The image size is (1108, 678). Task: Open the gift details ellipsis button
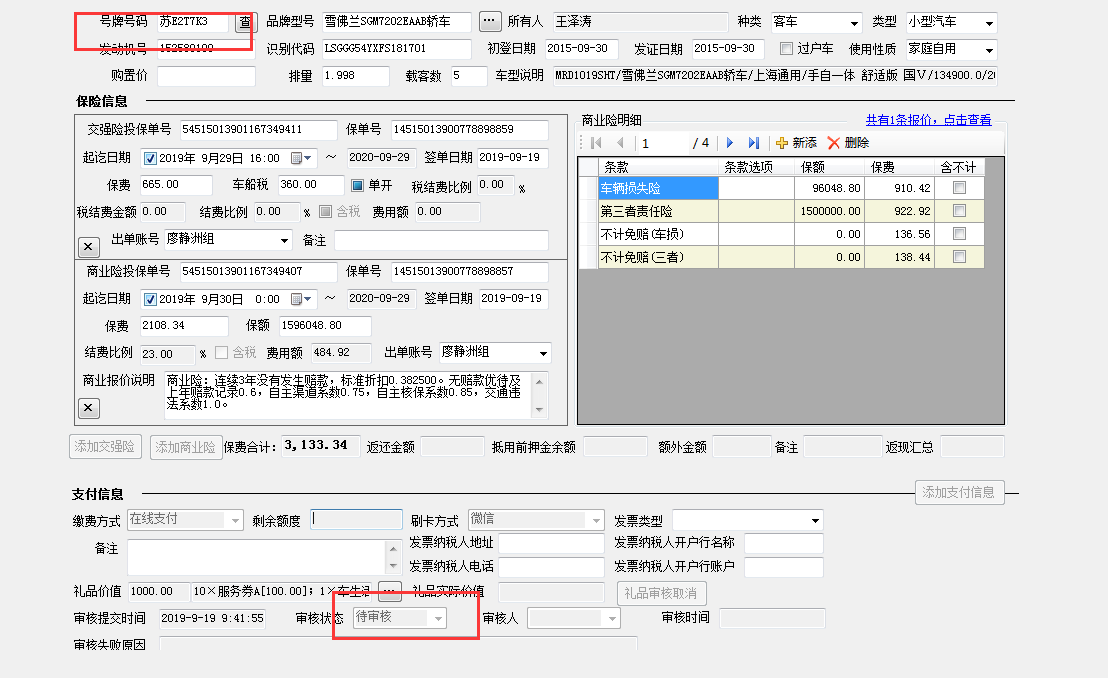pyautogui.click(x=390, y=591)
